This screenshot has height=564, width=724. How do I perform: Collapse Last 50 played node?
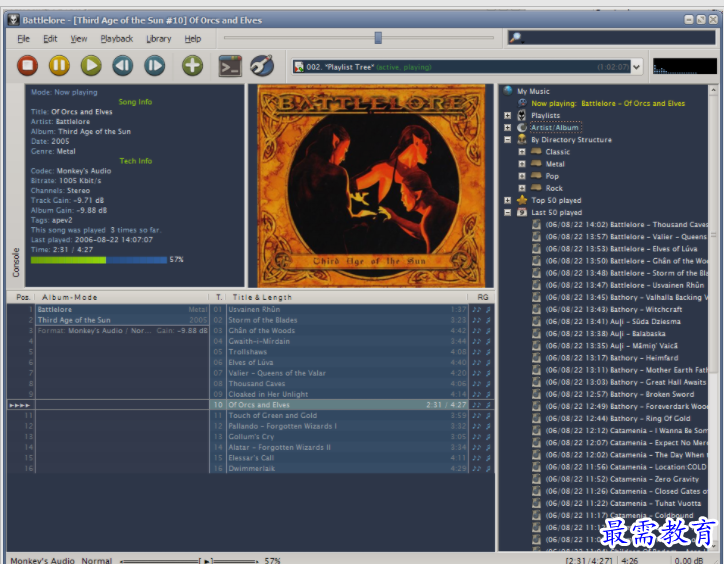point(507,212)
